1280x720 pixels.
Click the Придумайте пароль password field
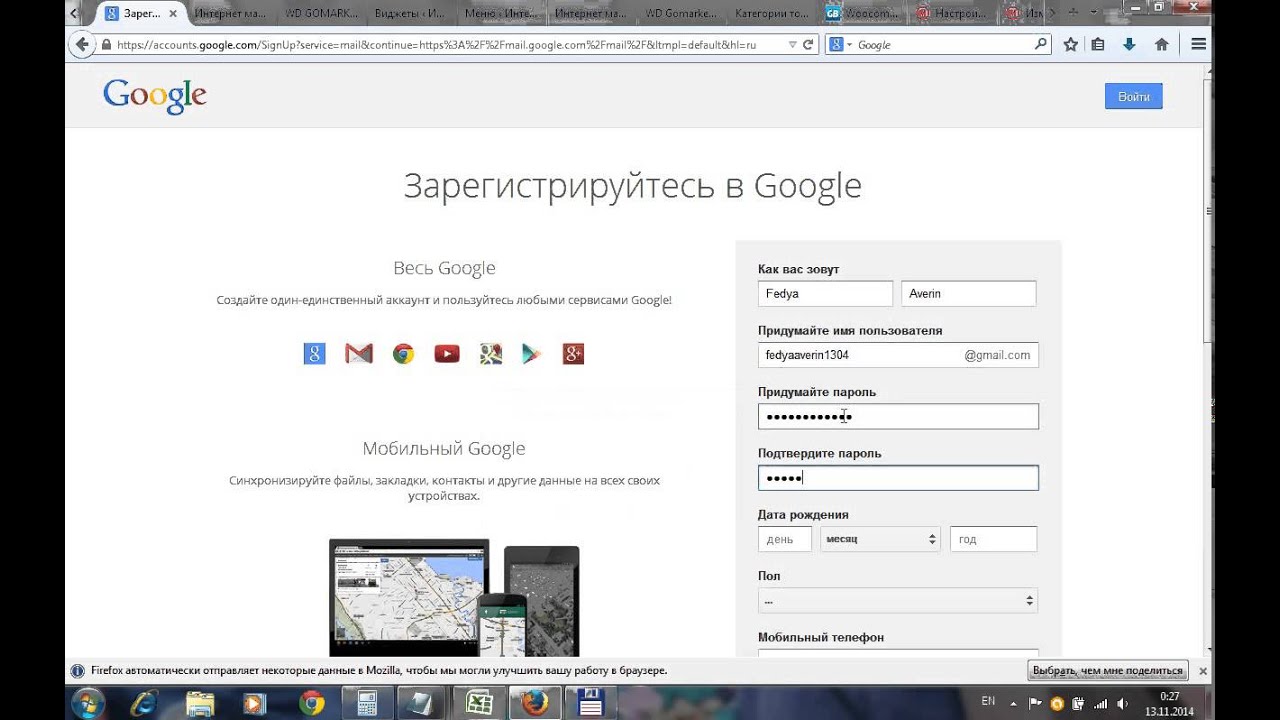tap(898, 416)
